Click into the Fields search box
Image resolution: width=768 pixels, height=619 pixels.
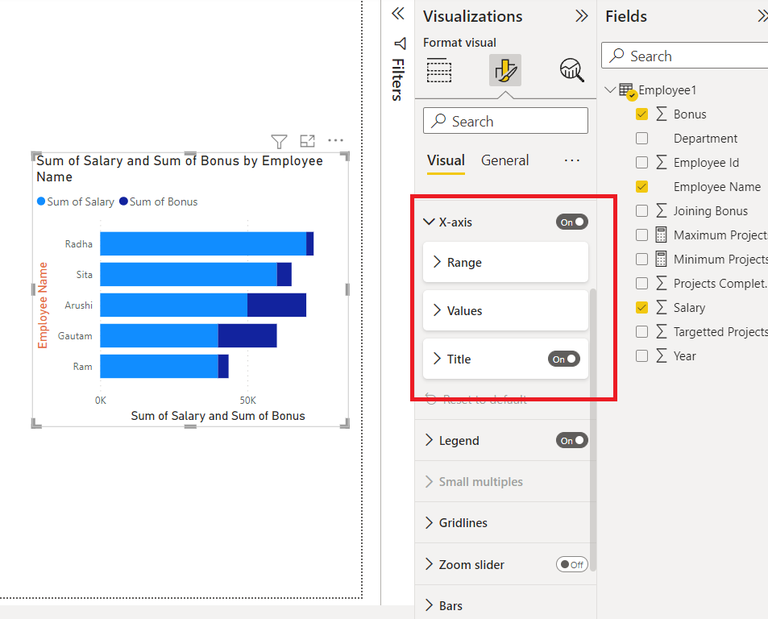click(x=685, y=55)
